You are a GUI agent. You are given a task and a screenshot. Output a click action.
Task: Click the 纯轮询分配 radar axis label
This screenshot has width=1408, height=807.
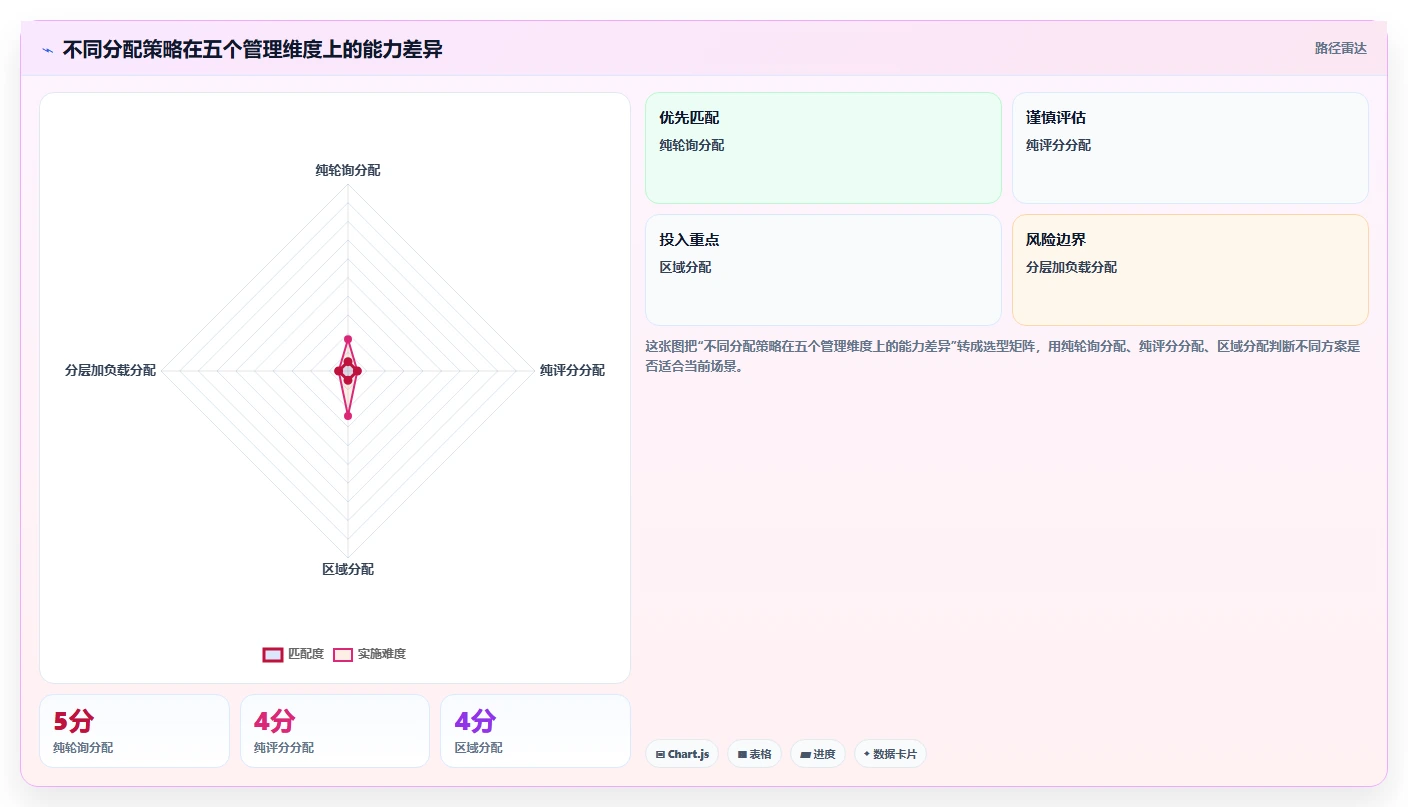click(x=348, y=170)
